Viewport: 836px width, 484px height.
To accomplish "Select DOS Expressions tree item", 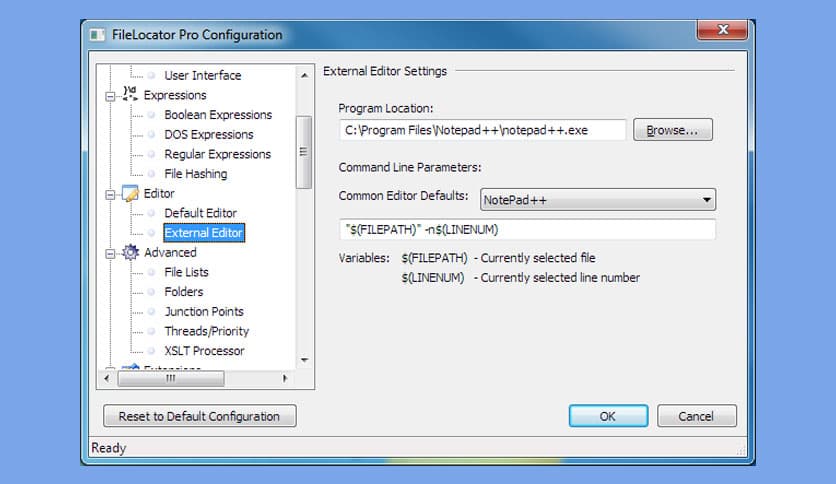I will (x=208, y=134).
